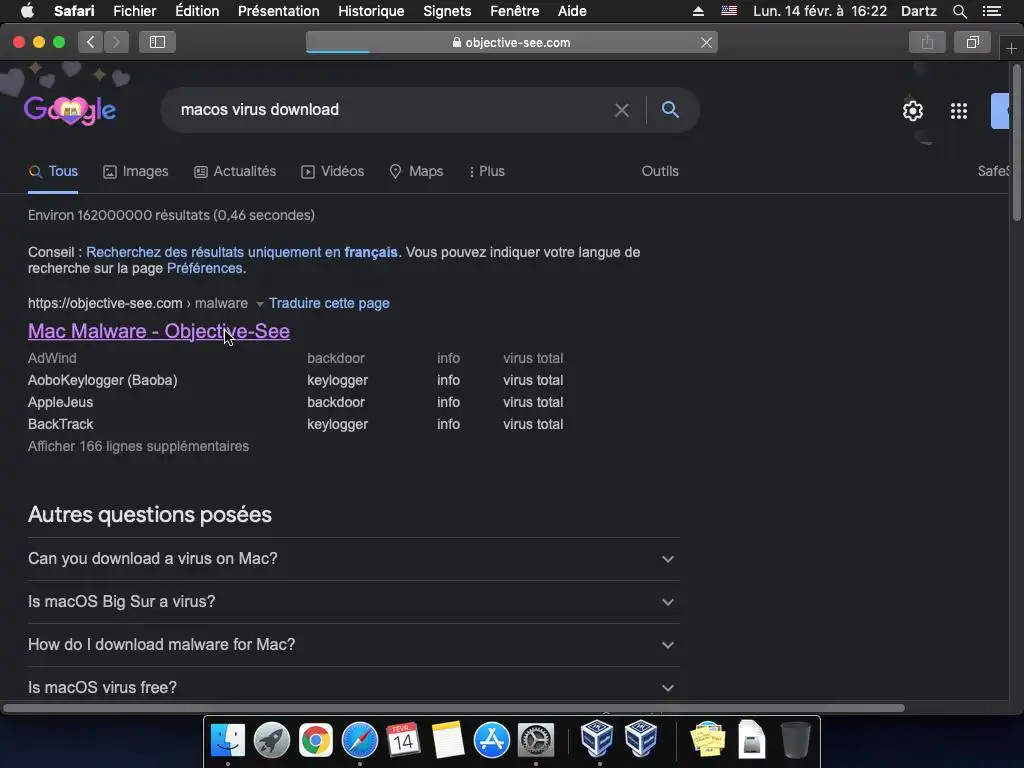Open the Trash in the Dock
This screenshot has width=1024, height=768.
coord(795,740)
